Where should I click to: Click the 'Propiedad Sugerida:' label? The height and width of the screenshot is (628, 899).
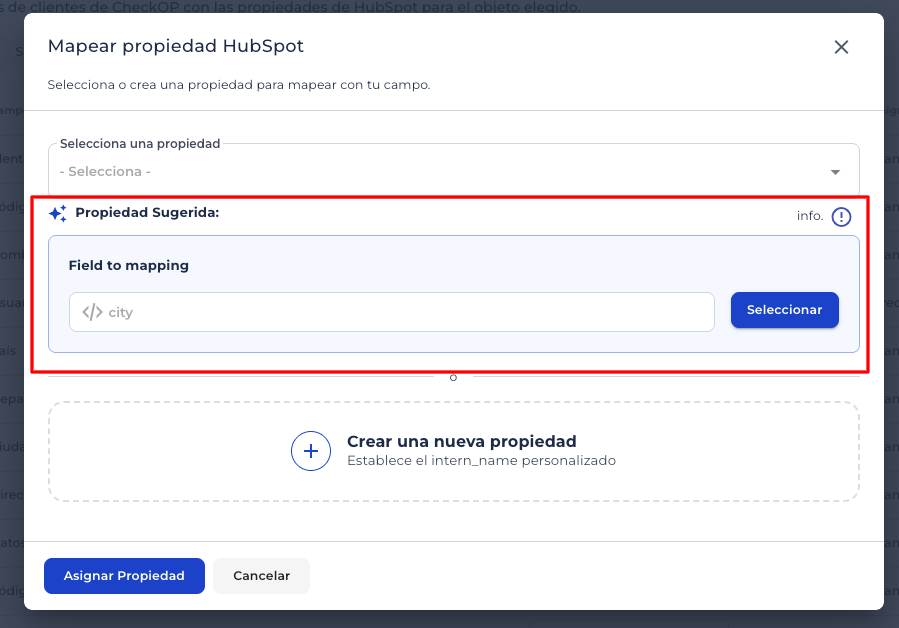pos(147,213)
